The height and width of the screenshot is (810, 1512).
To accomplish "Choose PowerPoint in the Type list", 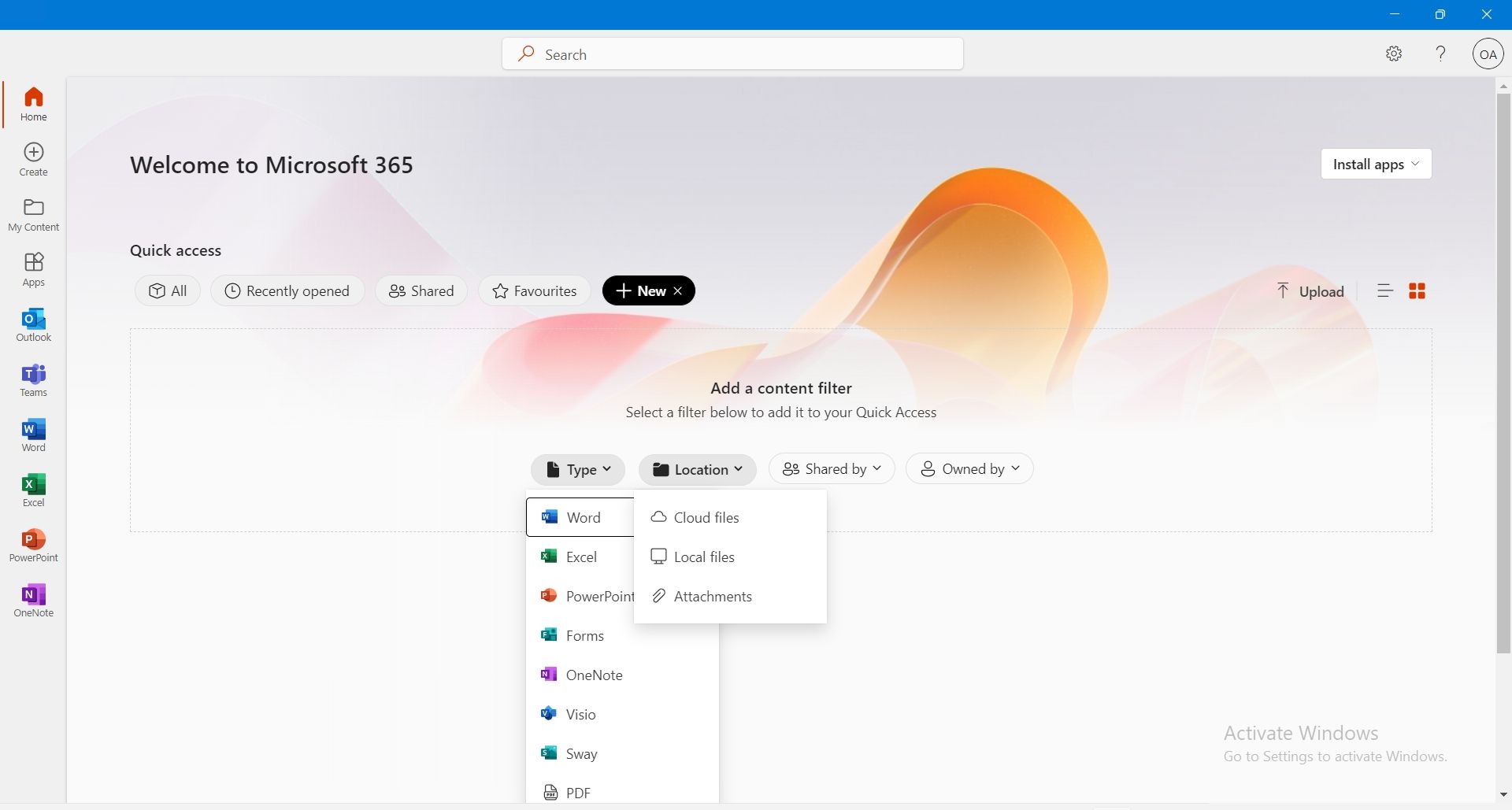I will pos(580,596).
